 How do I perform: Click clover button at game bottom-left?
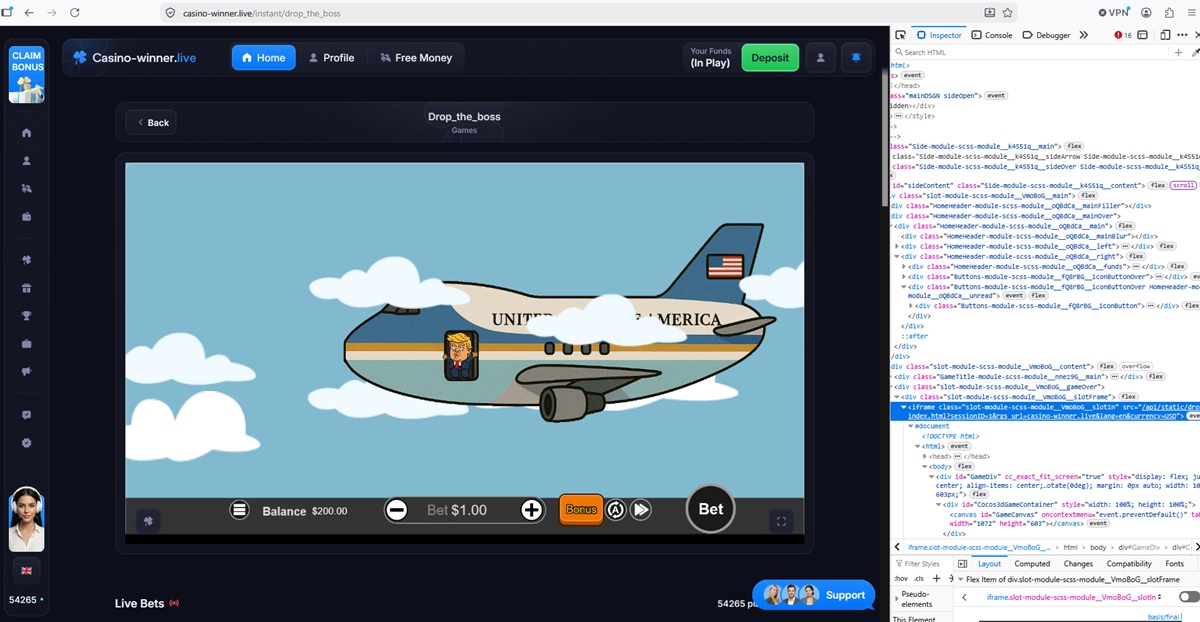coord(147,521)
